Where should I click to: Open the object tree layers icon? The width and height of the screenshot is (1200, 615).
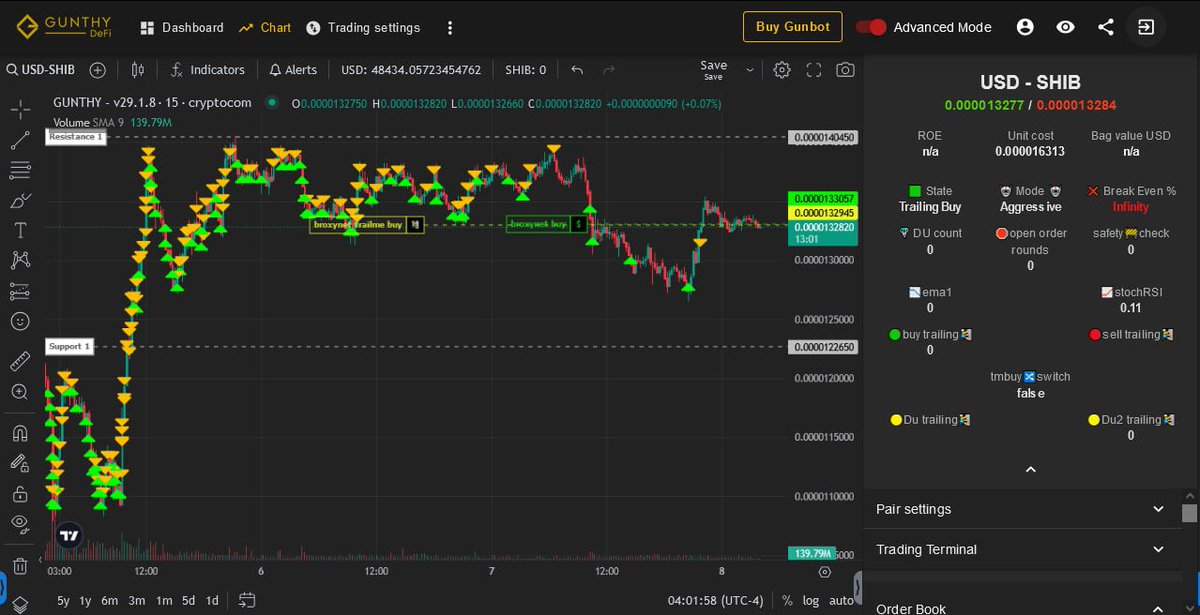click(x=19, y=603)
